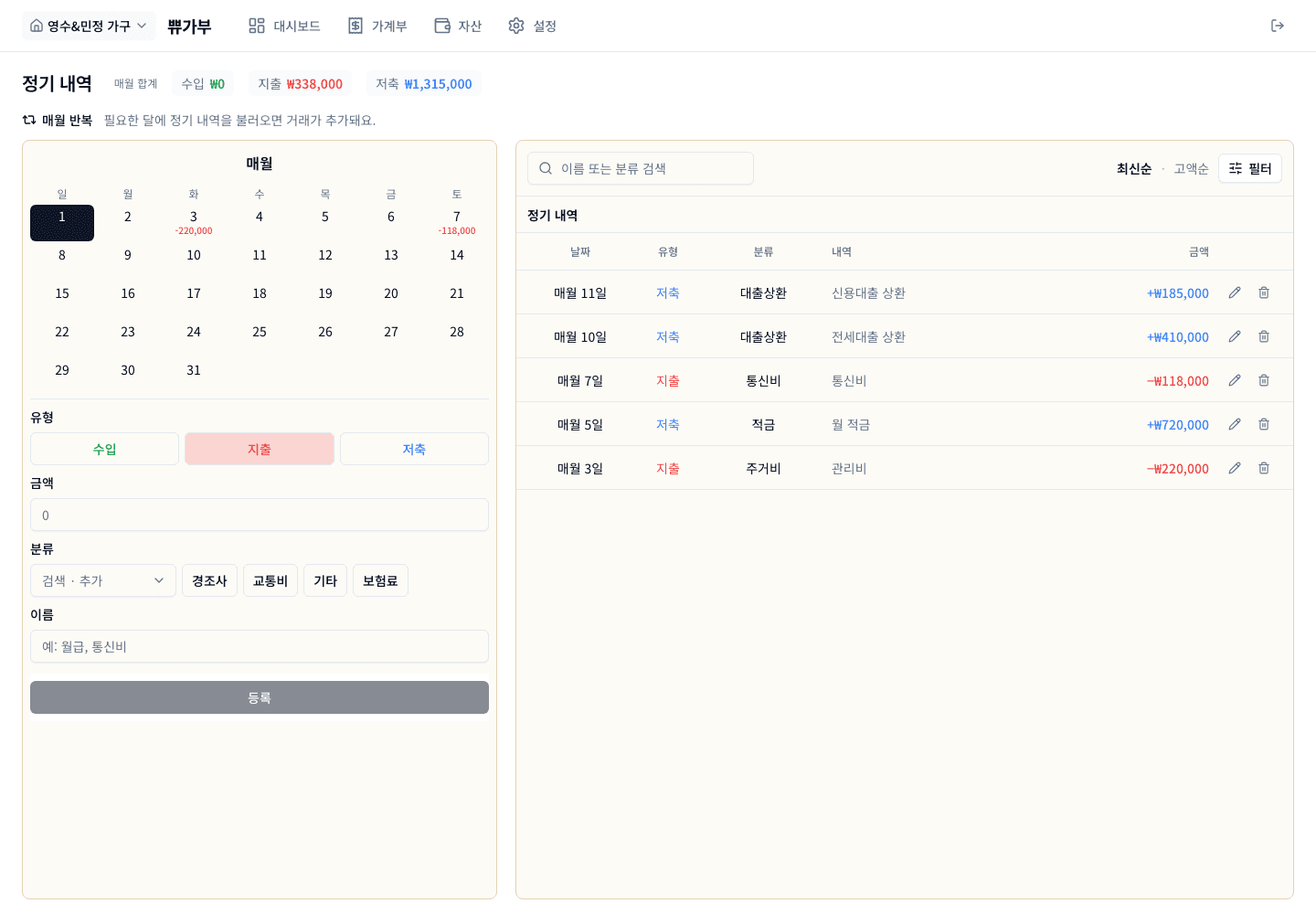Select day 3 on the calendar
The height and width of the screenshot is (914, 1316).
click(194, 222)
